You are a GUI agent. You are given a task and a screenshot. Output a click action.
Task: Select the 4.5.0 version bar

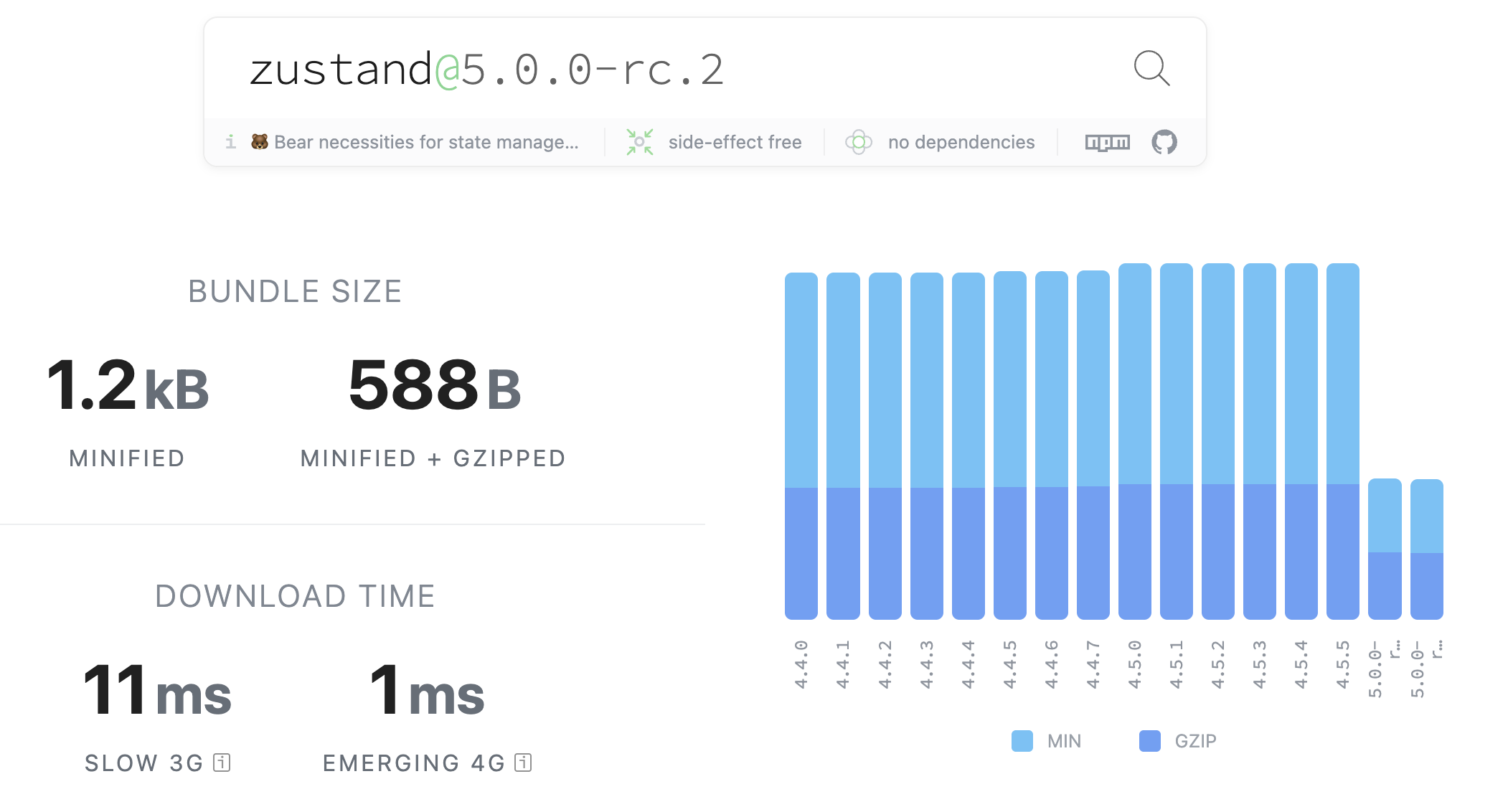tap(1134, 441)
